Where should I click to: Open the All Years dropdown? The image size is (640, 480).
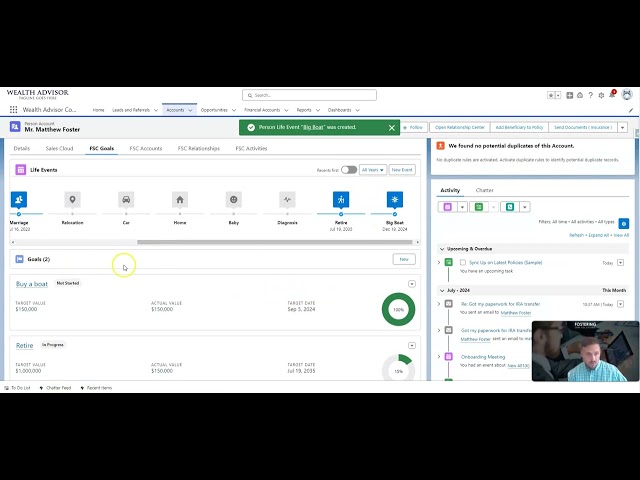tap(373, 170)
